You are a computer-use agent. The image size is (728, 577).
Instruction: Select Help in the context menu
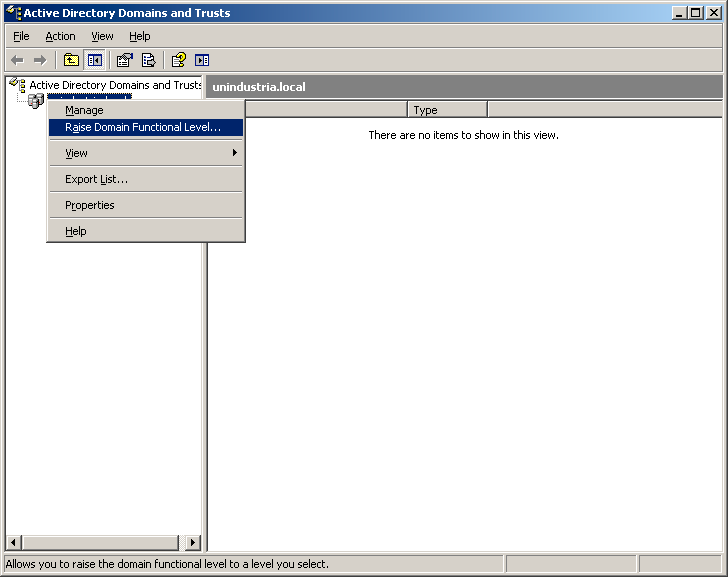point(146,231)
